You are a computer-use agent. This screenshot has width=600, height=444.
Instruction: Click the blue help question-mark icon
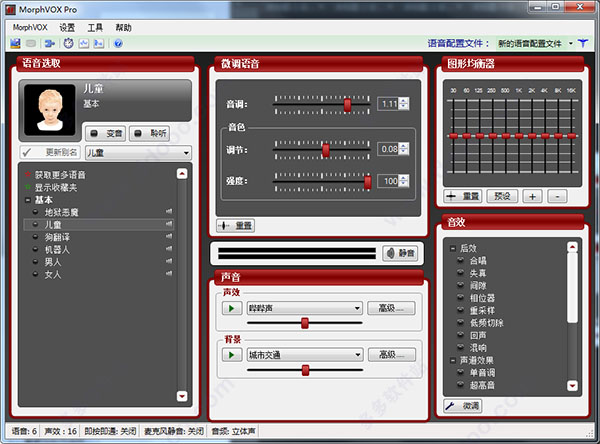(x=118, y=43)
